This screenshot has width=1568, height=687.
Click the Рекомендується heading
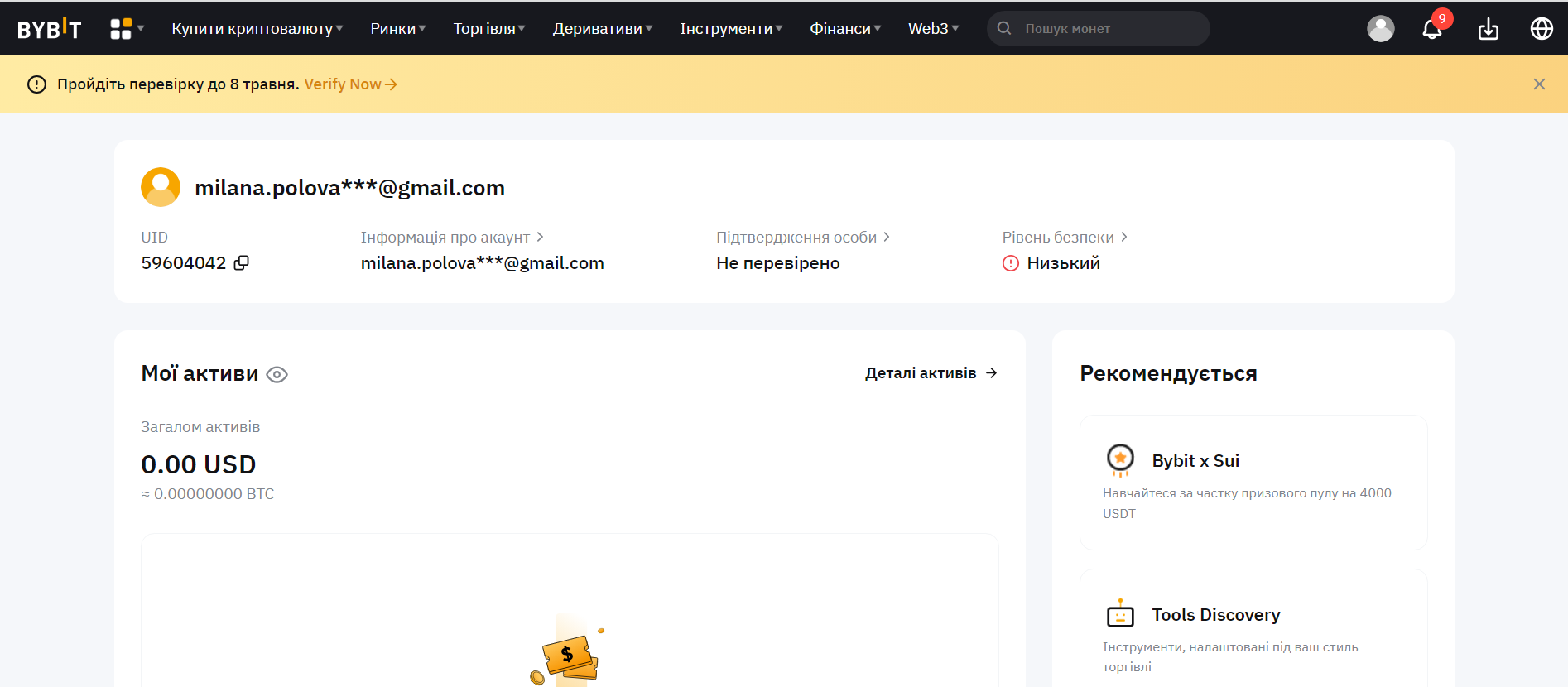click(x=1168, y=374)
